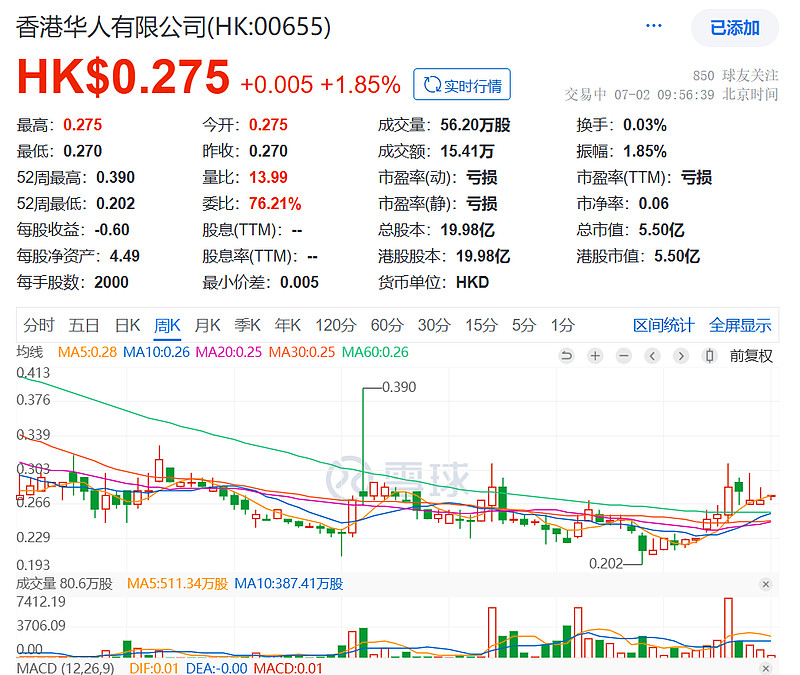Click the 850 球友关注 followers text
This screenshot has height=675, width=800.
point(735,76)
